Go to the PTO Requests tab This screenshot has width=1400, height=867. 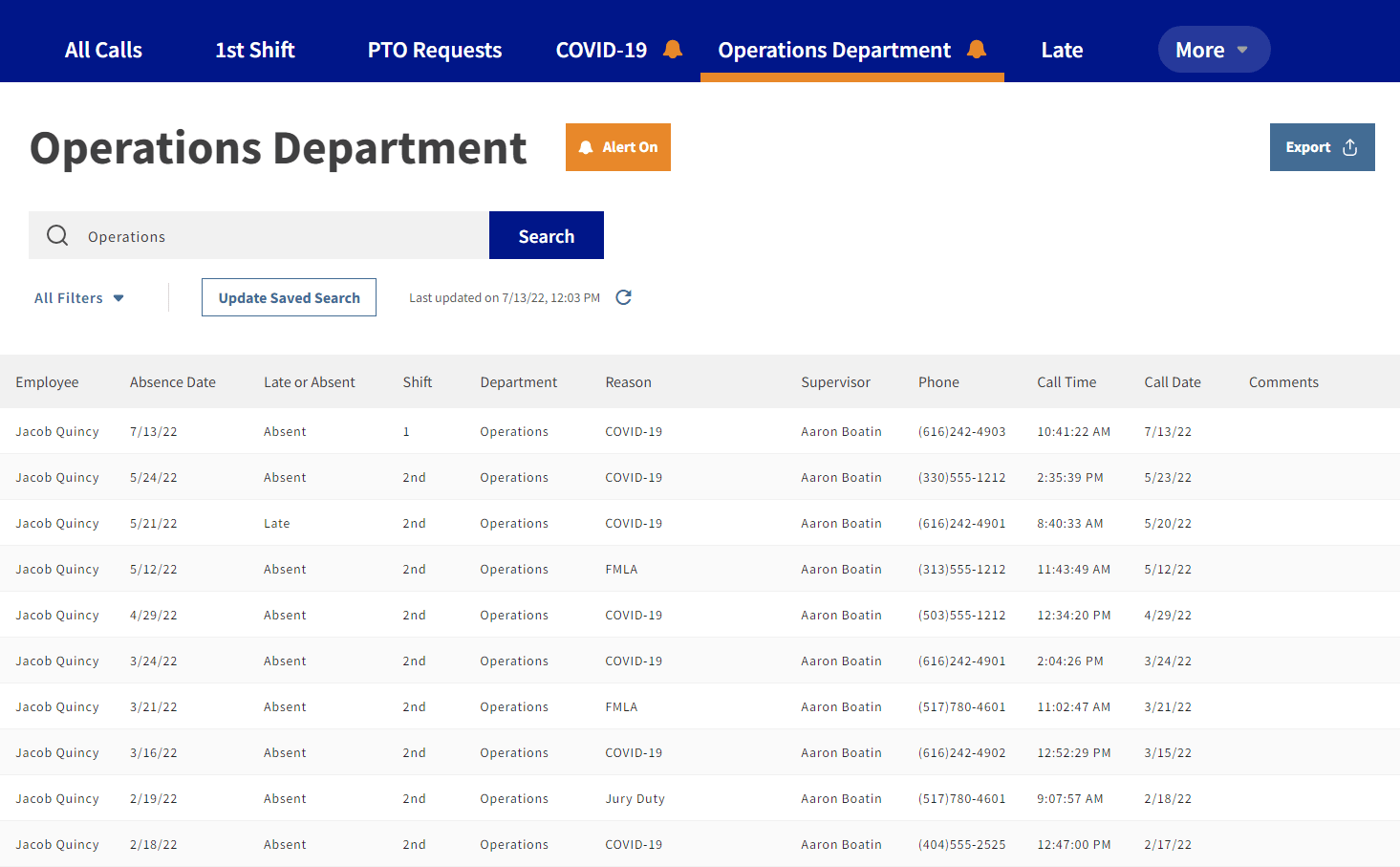click(x=434, y=50)
